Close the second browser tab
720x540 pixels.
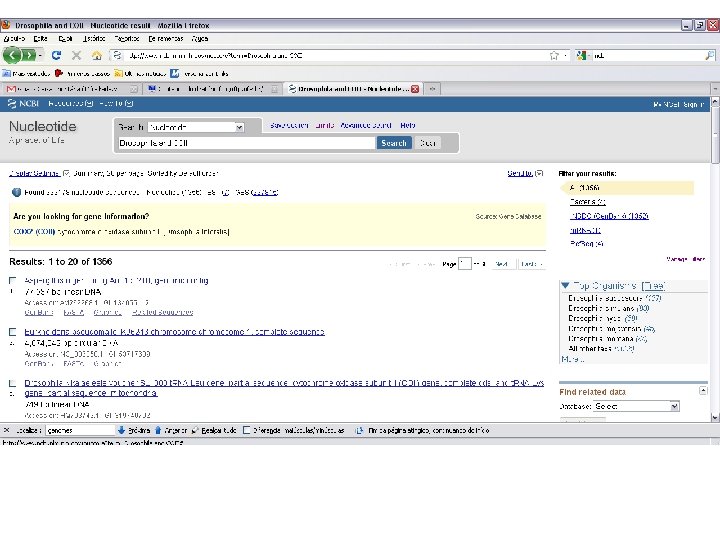(x=275, y=89)
